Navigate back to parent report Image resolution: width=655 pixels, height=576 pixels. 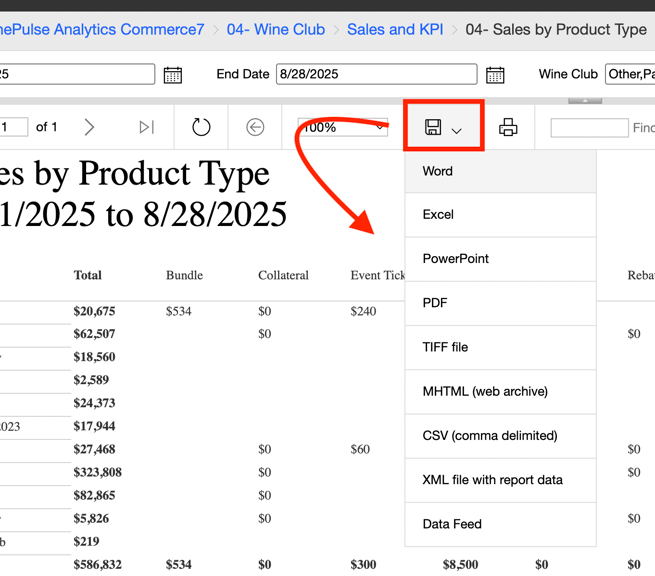pyautogui.click(x=255, y=127)
